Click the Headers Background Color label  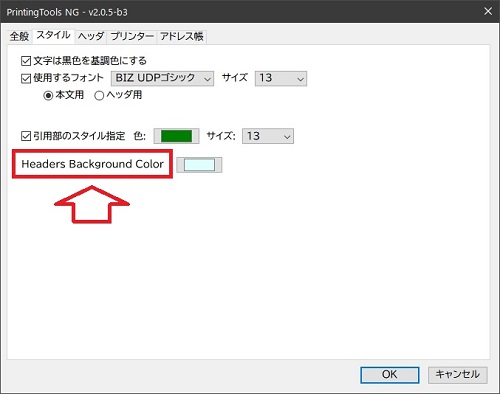(x=92, y=164)
